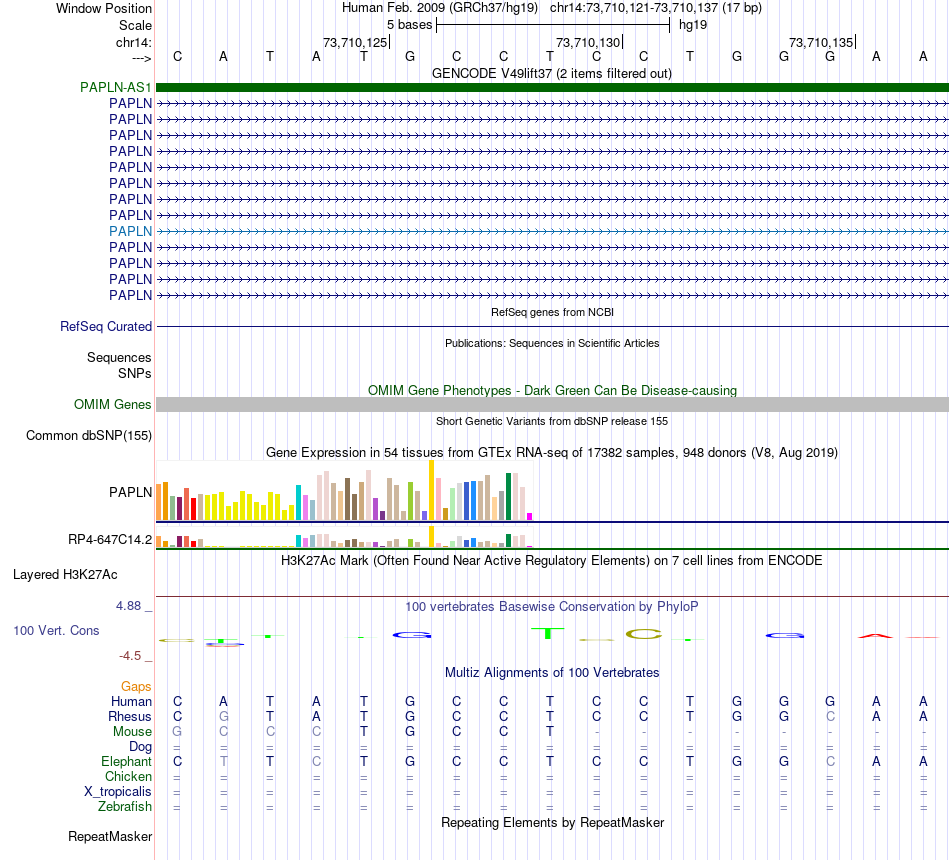The image size is (950, 860).
Task: Click the 4.88 upper conservation scale value
Action: point(128,605)
